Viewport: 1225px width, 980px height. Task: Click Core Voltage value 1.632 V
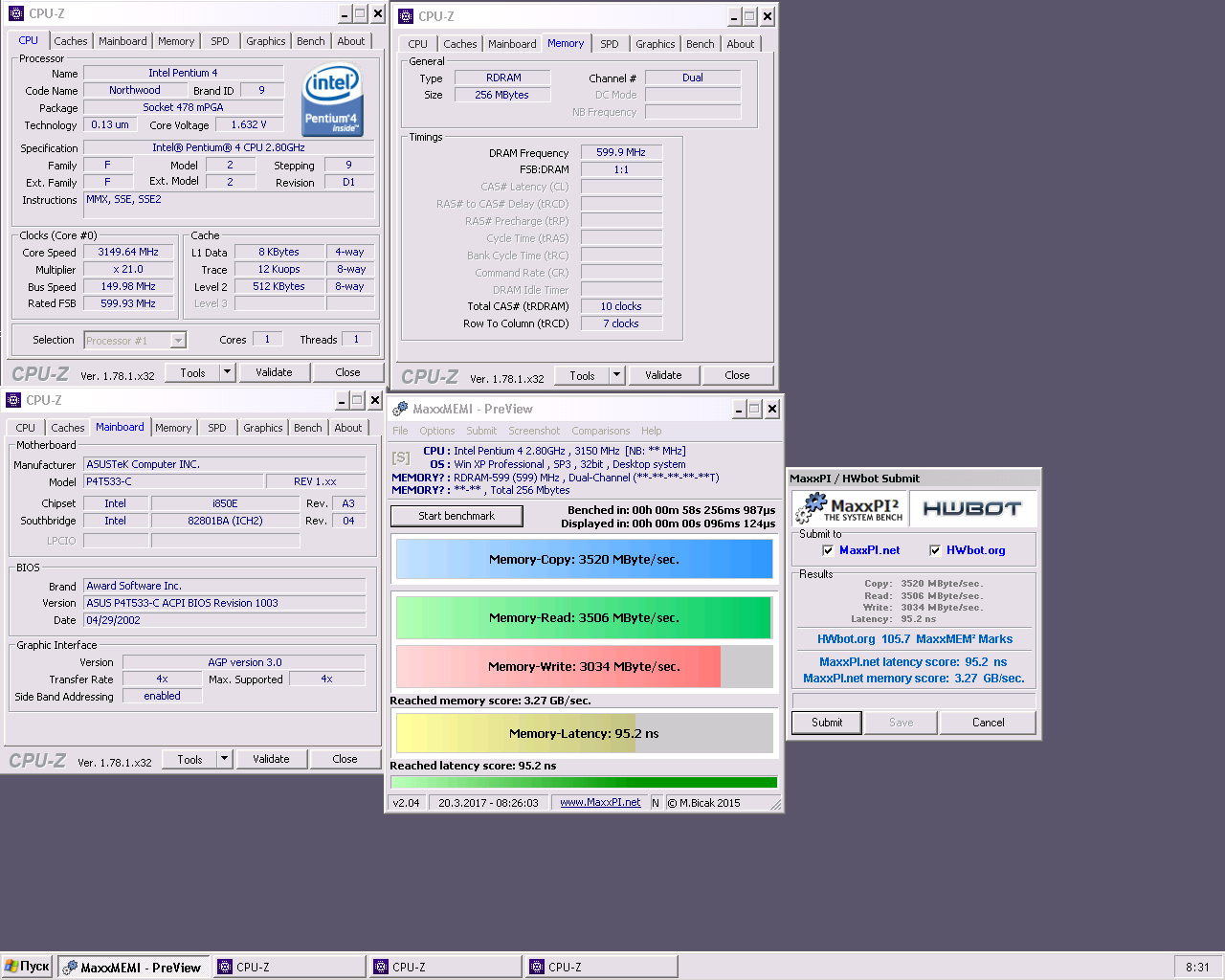pos(249,125)
